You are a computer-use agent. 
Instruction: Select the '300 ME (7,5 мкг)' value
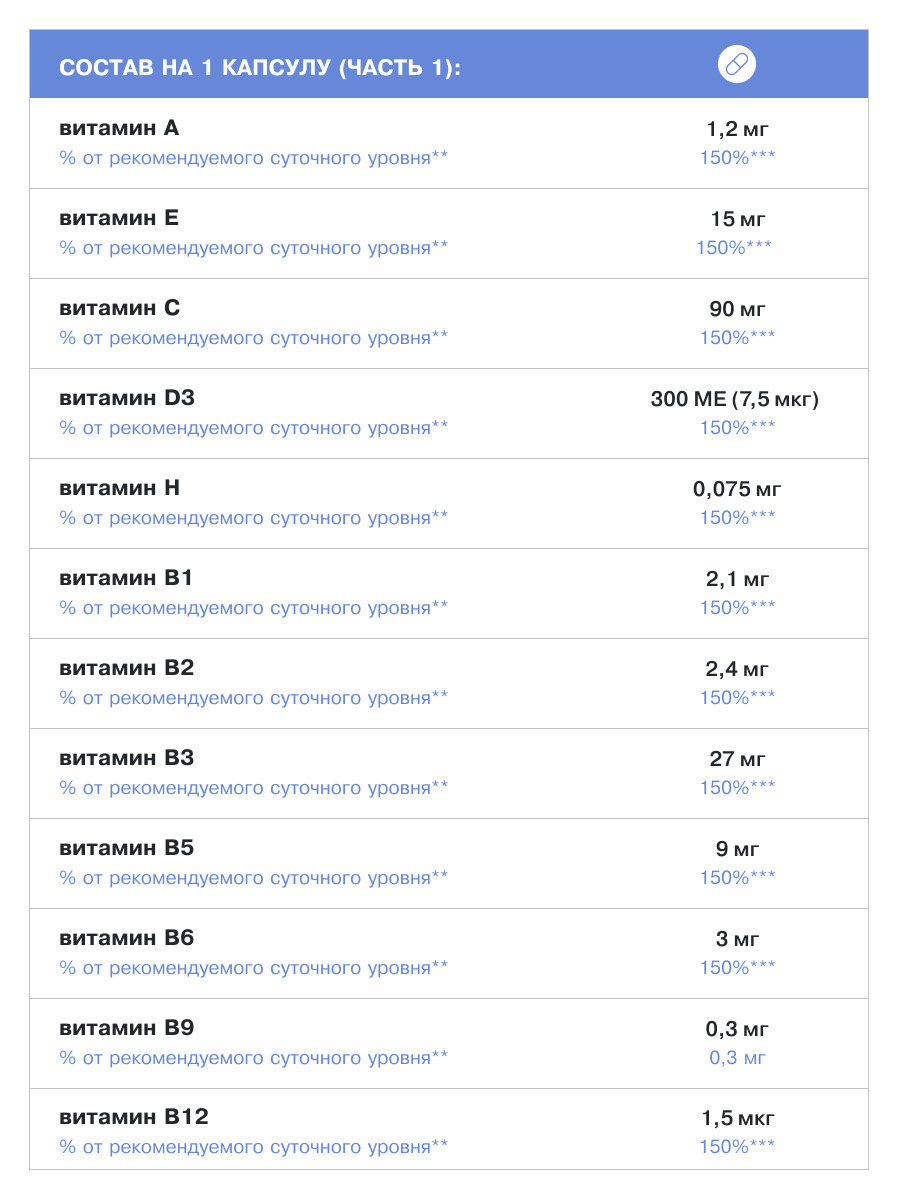pyautogui.click(x=735, y=399)
